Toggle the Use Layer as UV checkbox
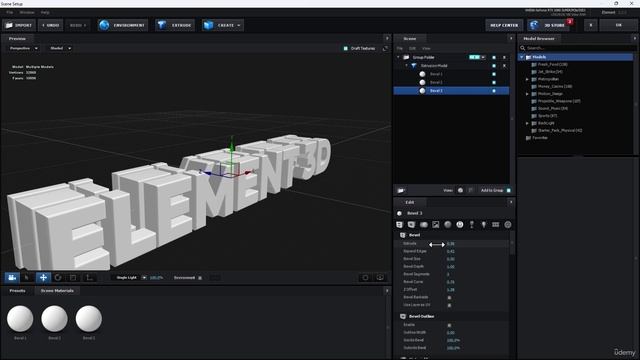Screen dimensions: 640x360 (449, 305)
